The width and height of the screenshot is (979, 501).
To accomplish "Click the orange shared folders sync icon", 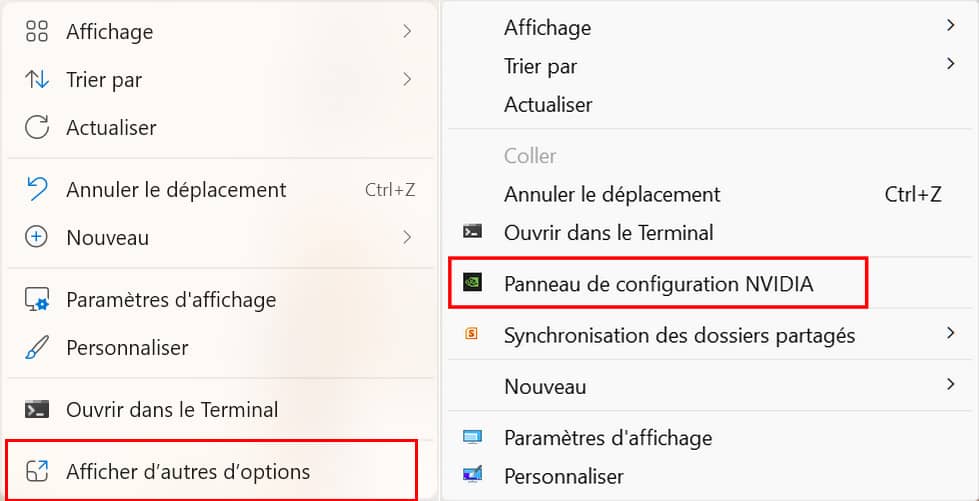I will point(472,335).
